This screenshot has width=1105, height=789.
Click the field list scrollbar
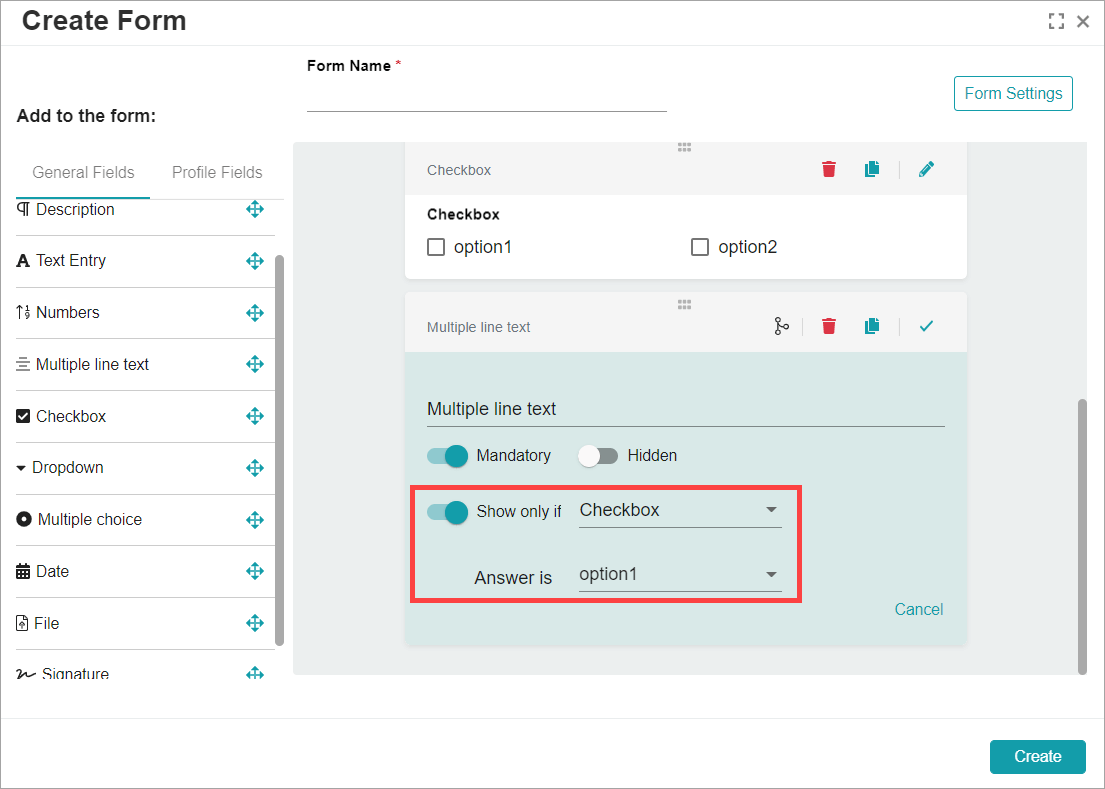[x=280, y=451]
